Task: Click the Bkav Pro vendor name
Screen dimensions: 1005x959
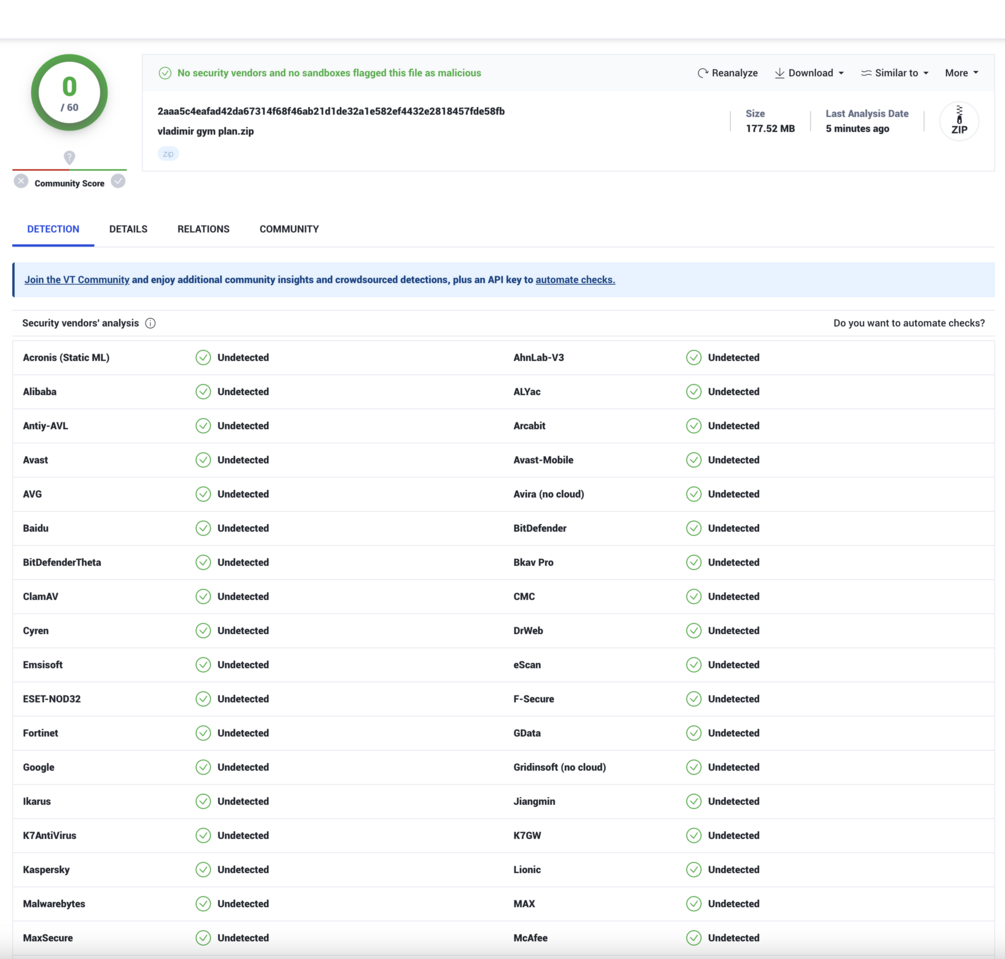Action: pos(533,562)
